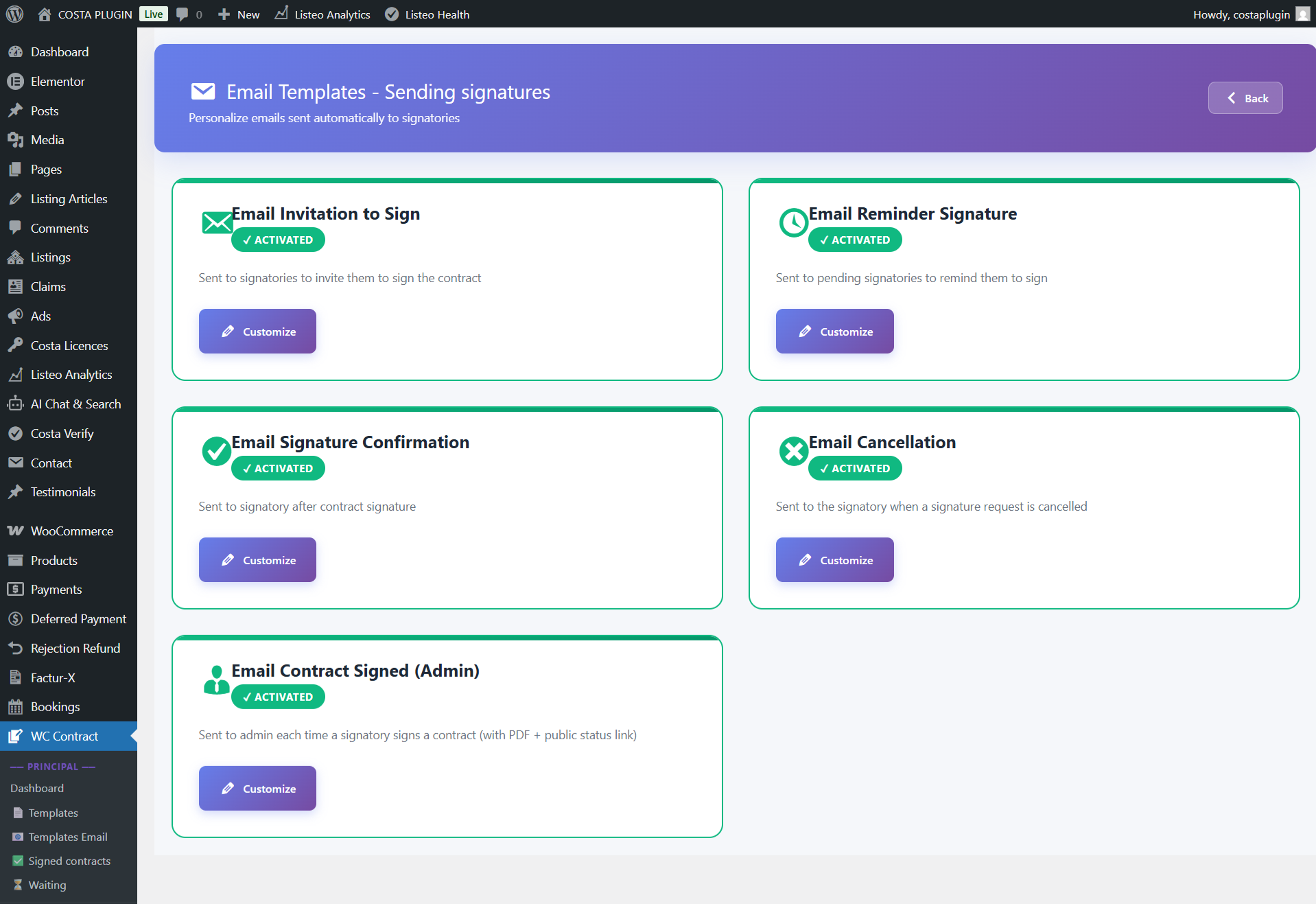Screen dimensions: 1316x904
Task: Open Signed contracts submenu item
Action: [x=69, y=861]
